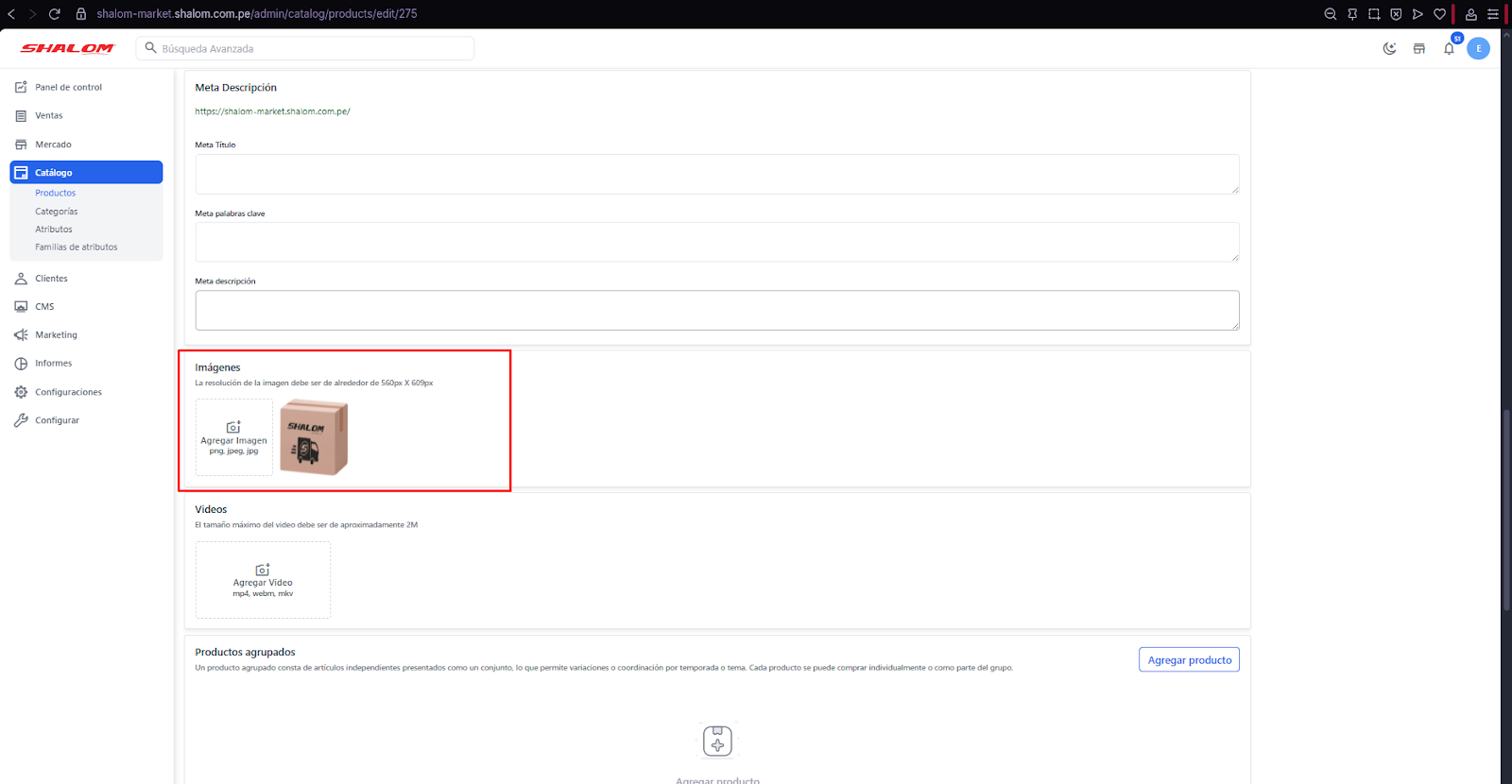The height and width of the screenshot is (784, 1512).
Task: Open the notifications bell
Action: tap(1449, 48)
